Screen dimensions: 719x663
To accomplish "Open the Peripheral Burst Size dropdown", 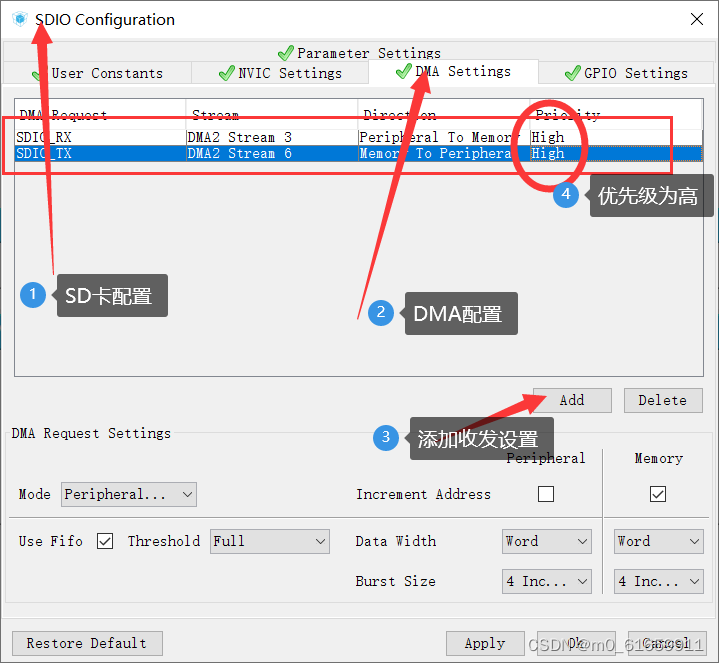I will pos(547,581).
